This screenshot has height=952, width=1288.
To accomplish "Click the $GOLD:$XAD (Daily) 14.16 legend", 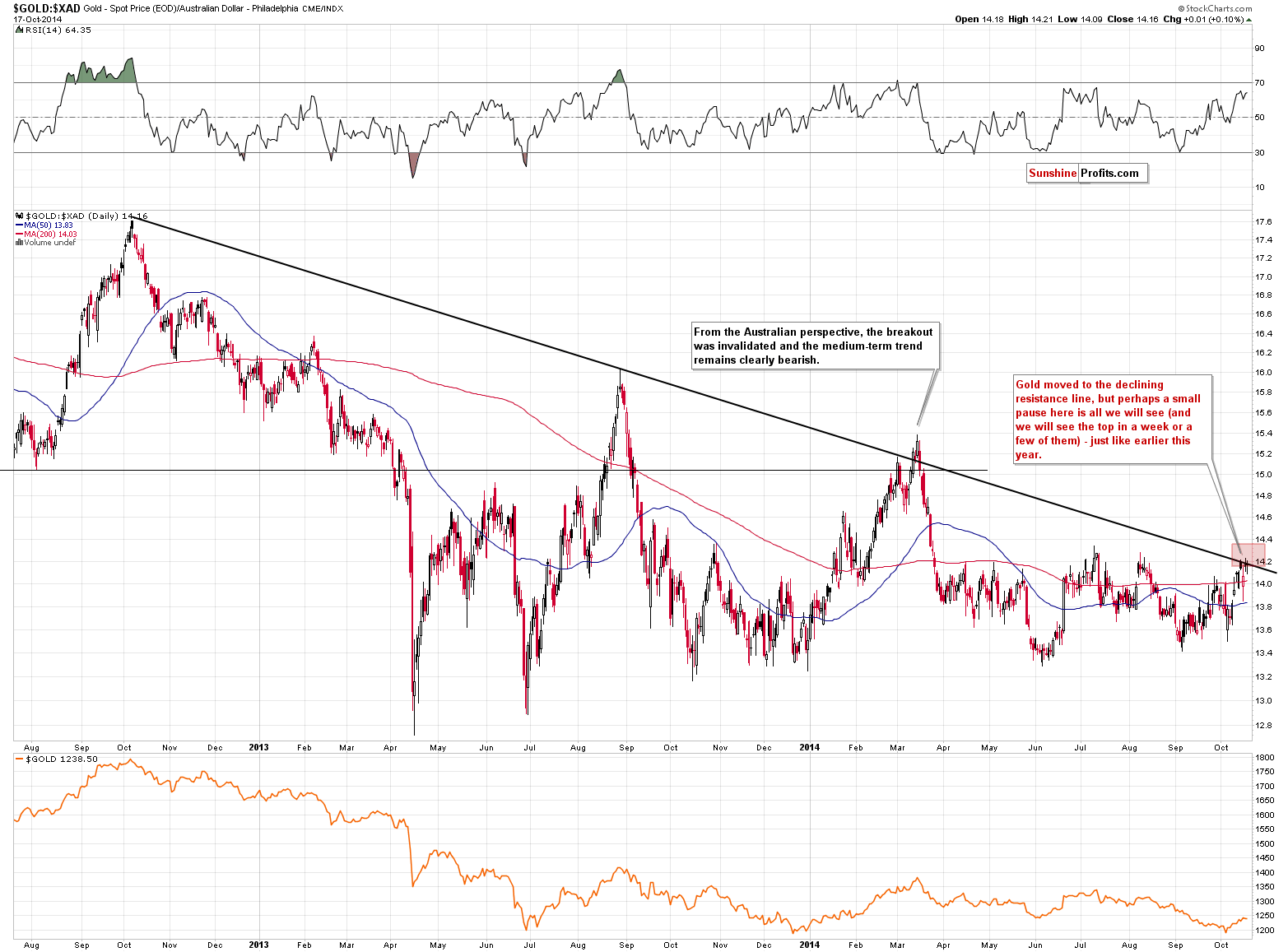I will (x=86, y=216).
